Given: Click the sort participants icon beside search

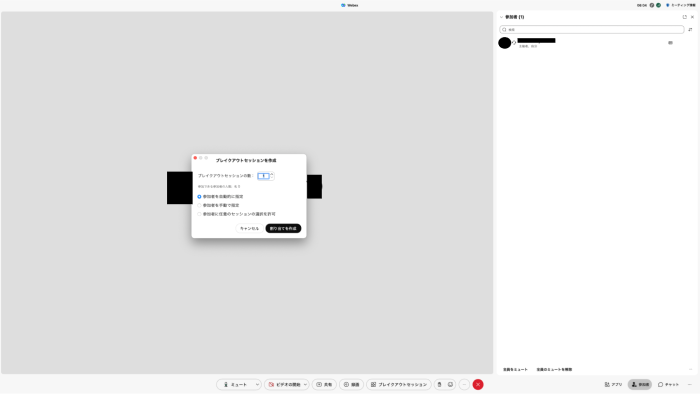Looking at the screenshot, I should (x=690, y=29).
